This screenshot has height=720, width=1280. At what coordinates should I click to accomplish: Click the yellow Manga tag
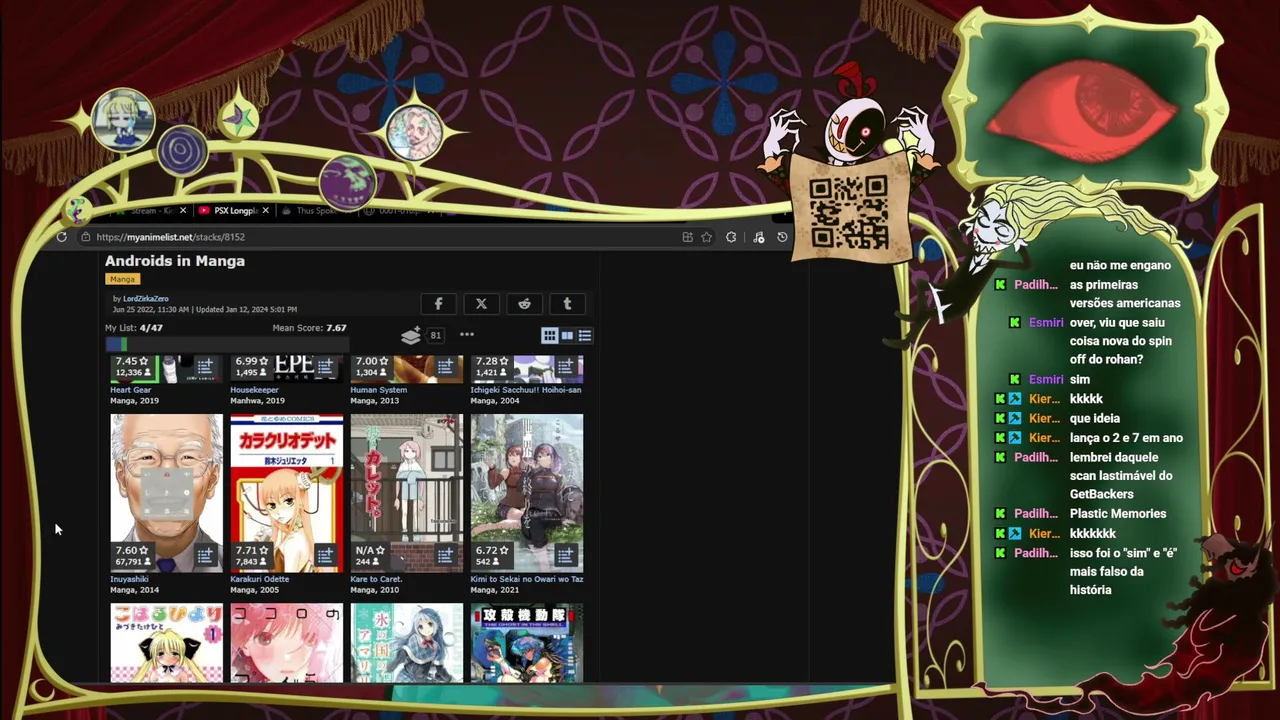pos(122,279)
